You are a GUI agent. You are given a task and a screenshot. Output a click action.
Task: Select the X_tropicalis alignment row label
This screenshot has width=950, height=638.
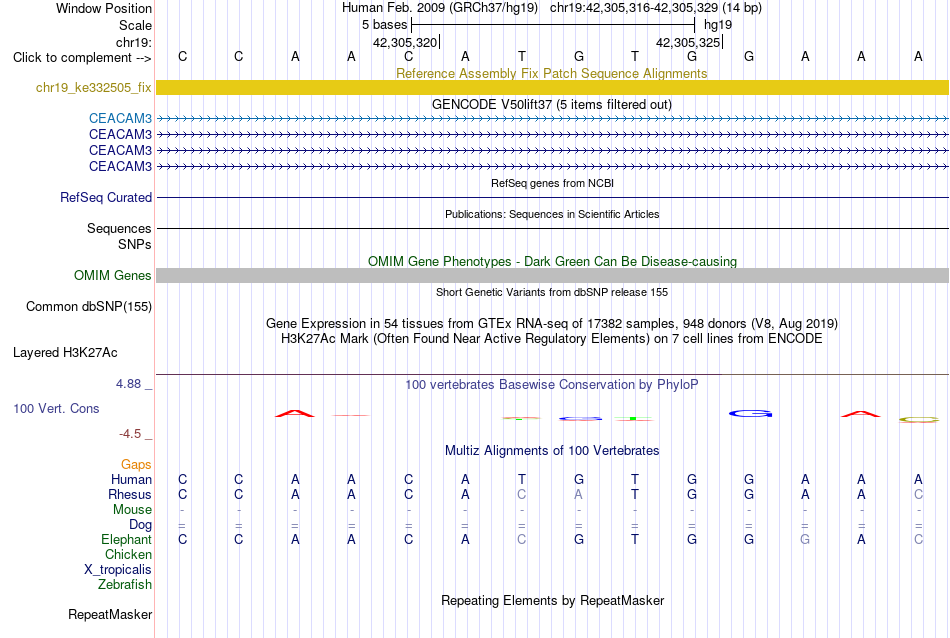point(118,570)
